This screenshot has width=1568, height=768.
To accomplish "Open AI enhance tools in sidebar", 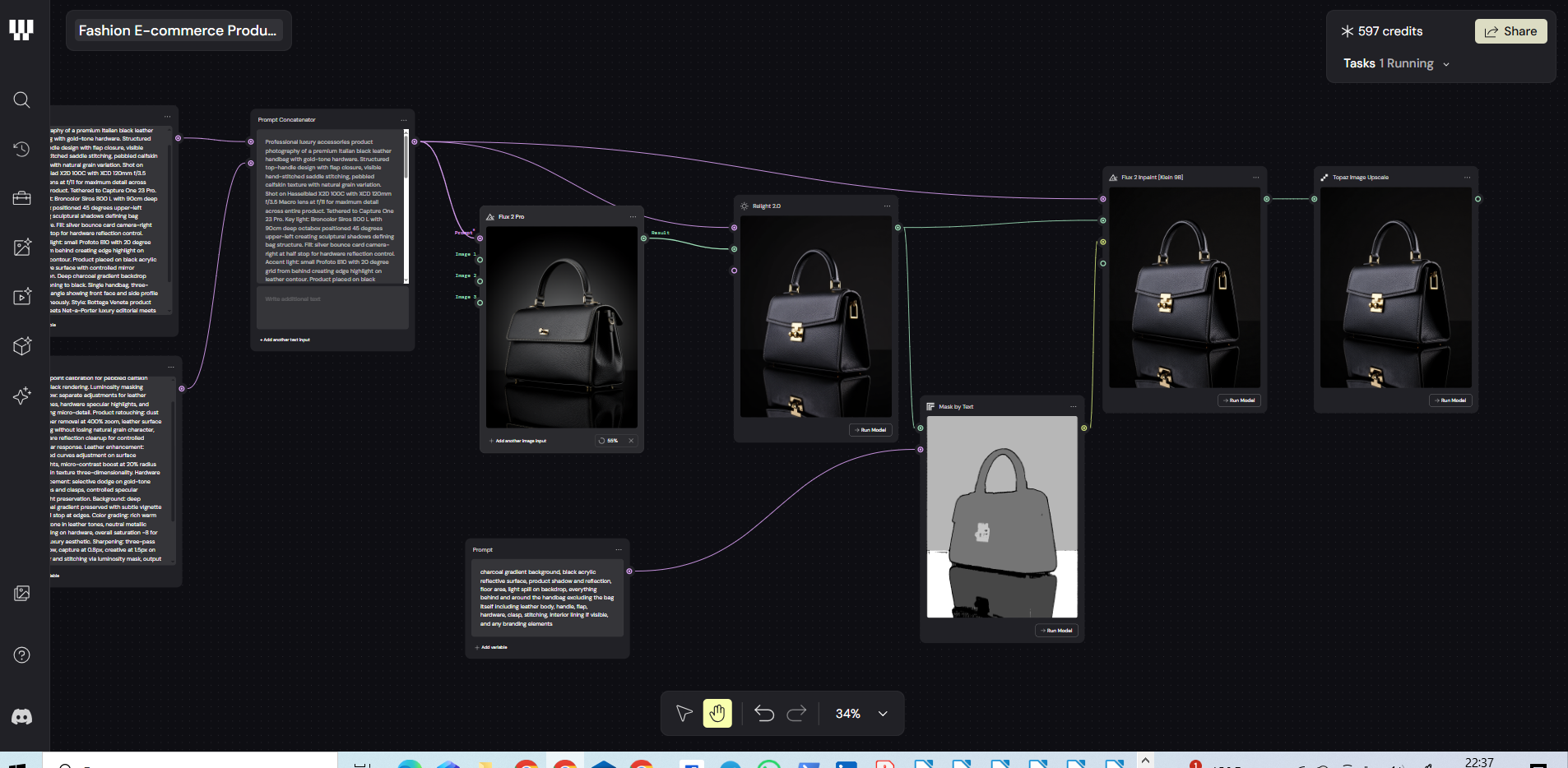I will [21, 396].
